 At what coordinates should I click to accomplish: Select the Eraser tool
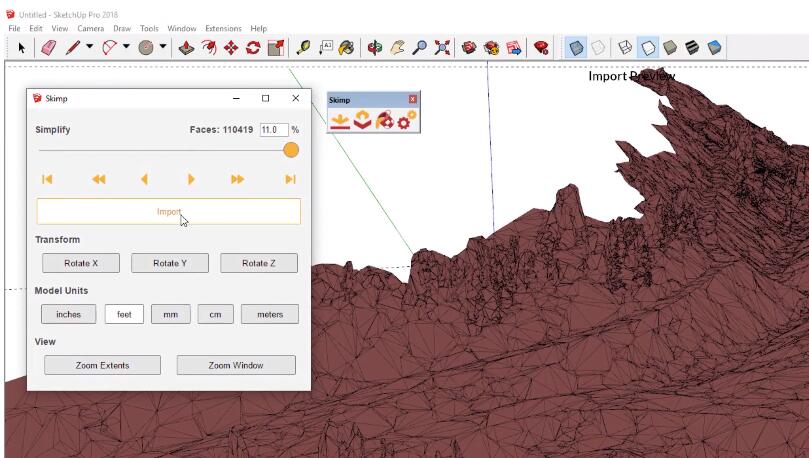point(48,48)
